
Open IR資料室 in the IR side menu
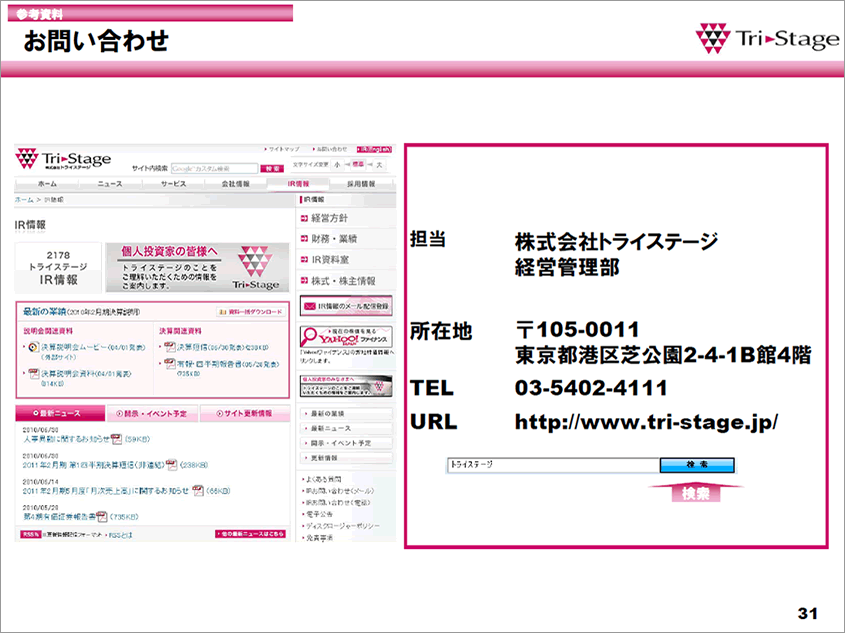(330, 260)
